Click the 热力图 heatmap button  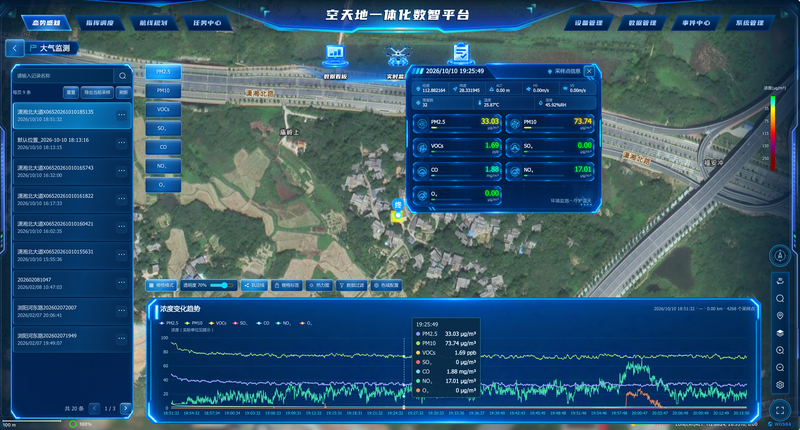[319, 285]
